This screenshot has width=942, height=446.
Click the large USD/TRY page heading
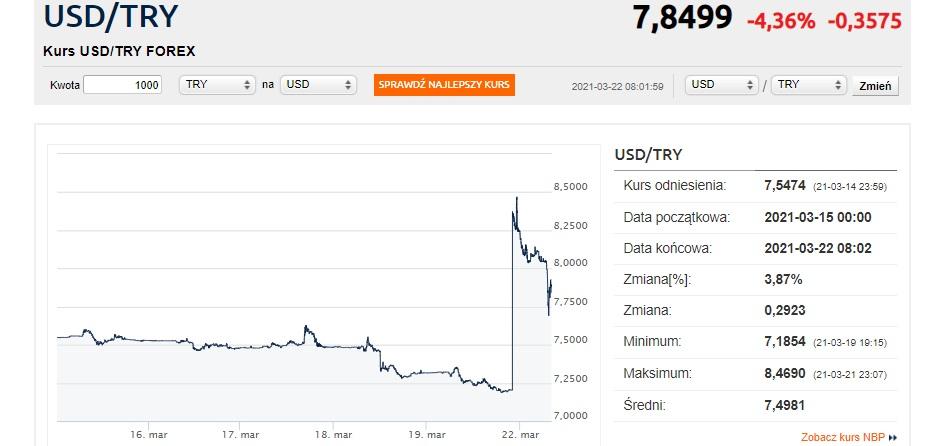(x=111, y=19)
